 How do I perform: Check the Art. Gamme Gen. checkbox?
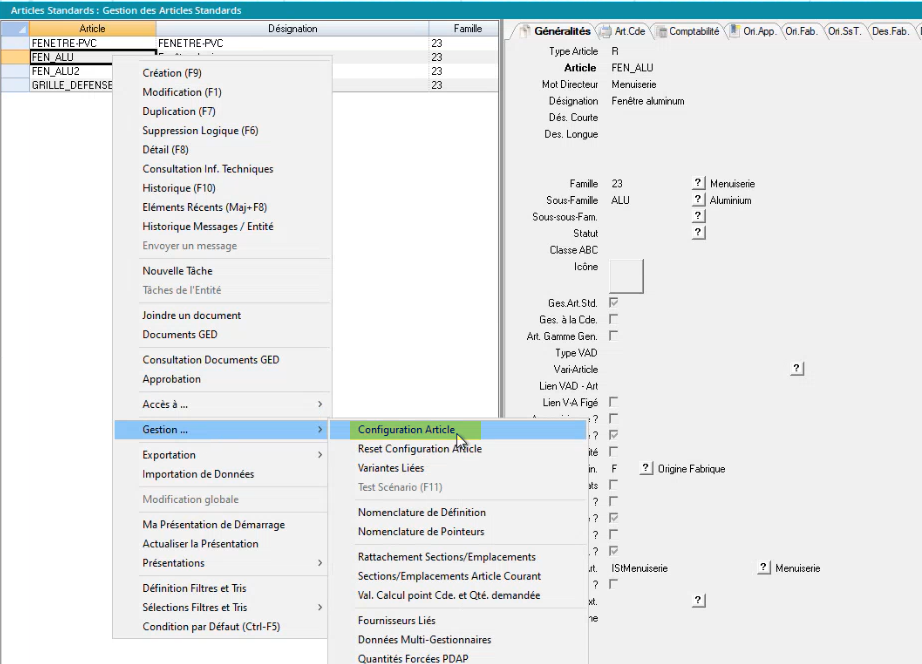[x=613, y=336]
